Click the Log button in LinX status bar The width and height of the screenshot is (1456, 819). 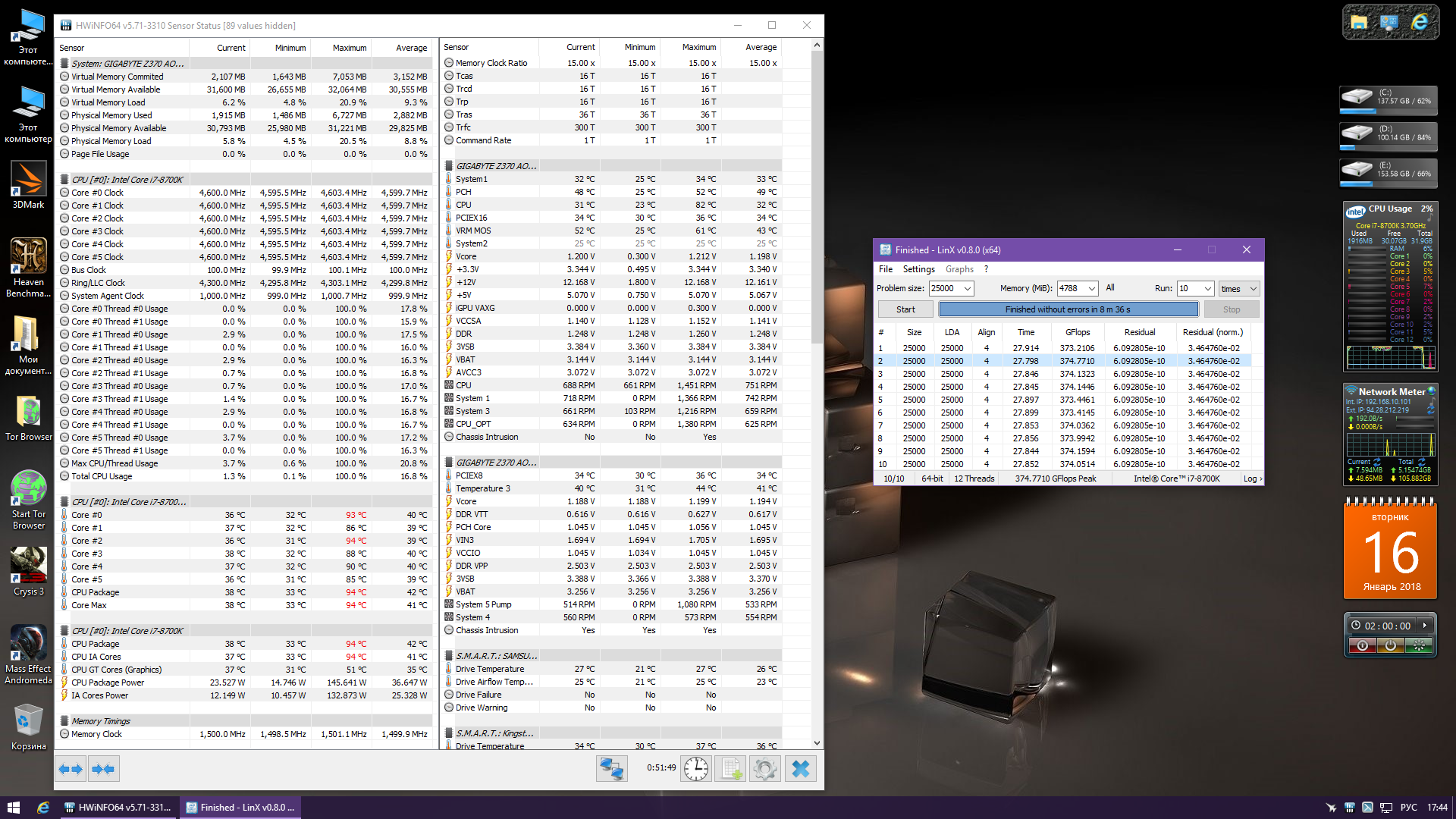pos(1251,479)
